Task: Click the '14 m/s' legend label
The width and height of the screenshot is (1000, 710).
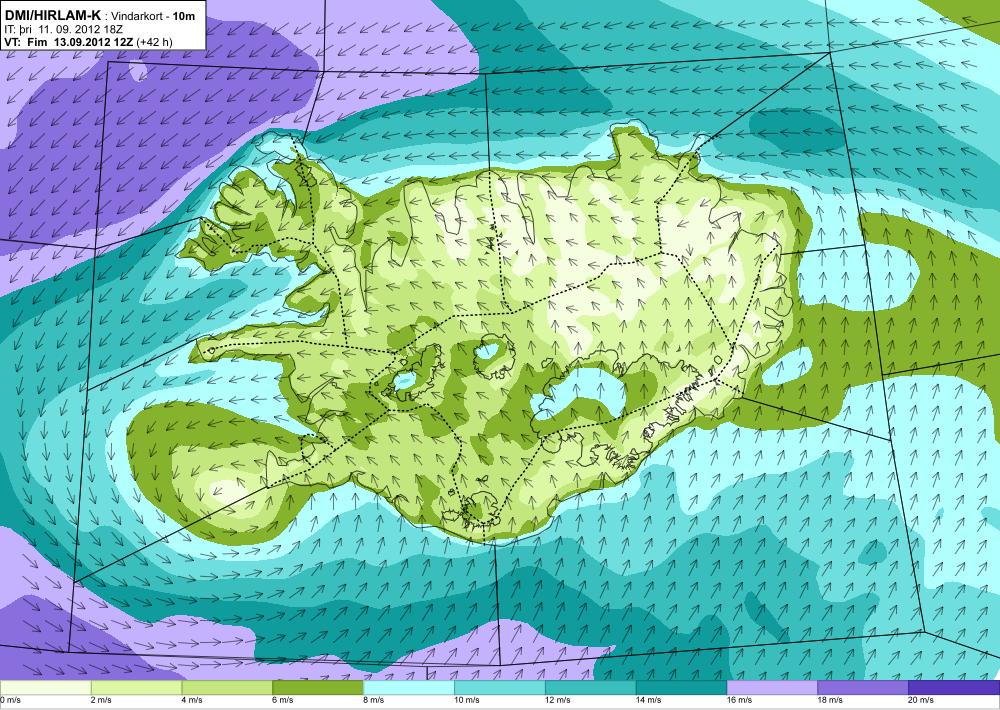Action: (x=649, y=700)
